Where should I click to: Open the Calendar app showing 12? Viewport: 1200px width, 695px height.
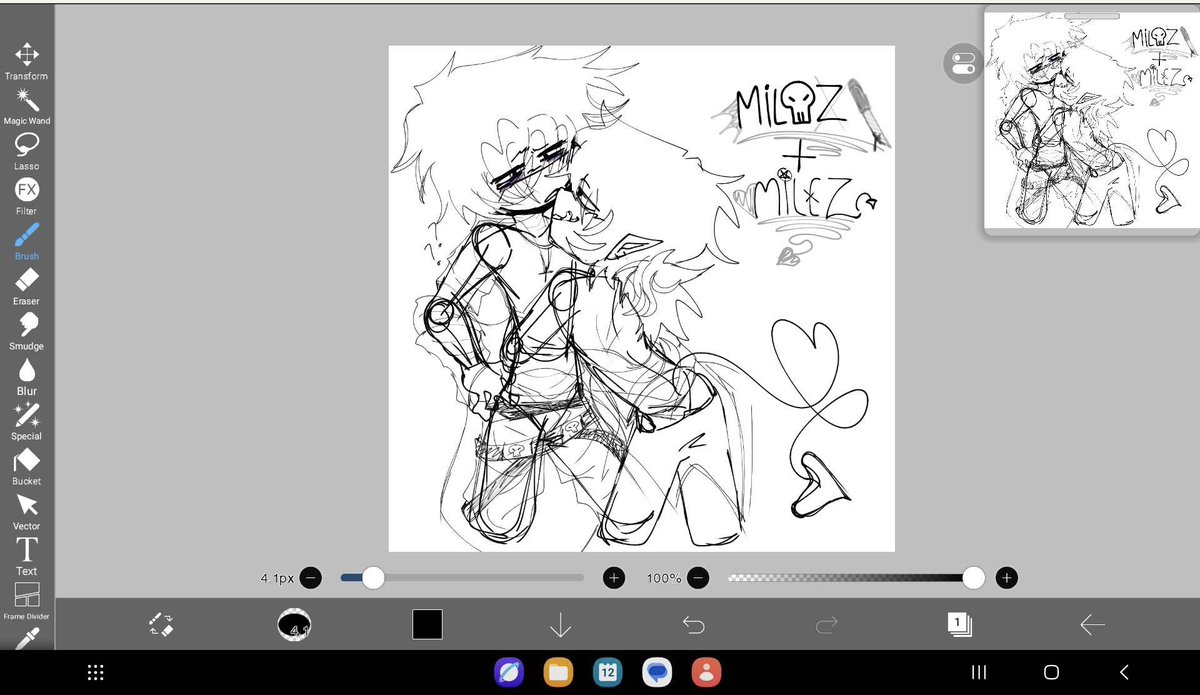(607, 672)
